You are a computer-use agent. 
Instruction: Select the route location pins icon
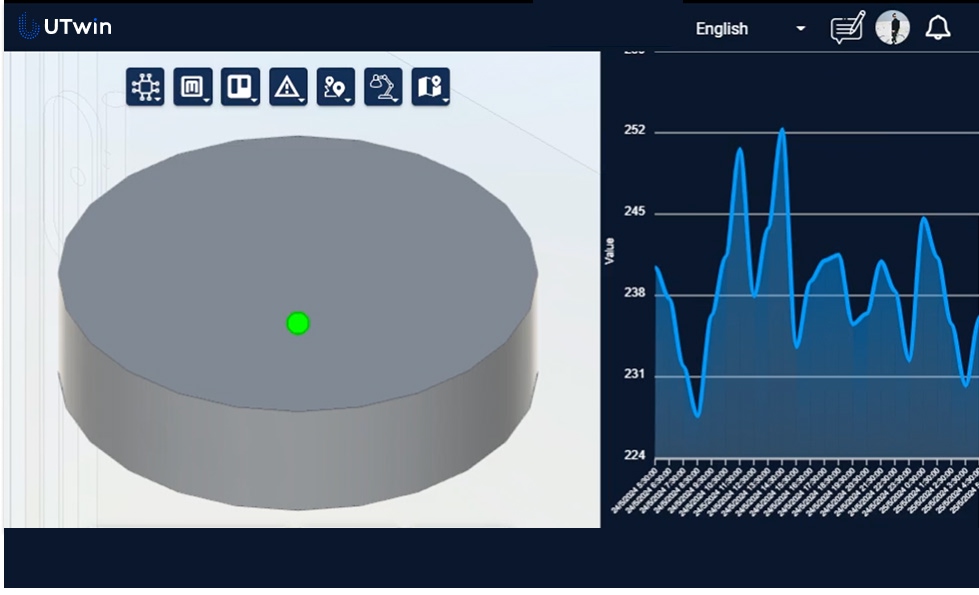(x=336, y=87)
